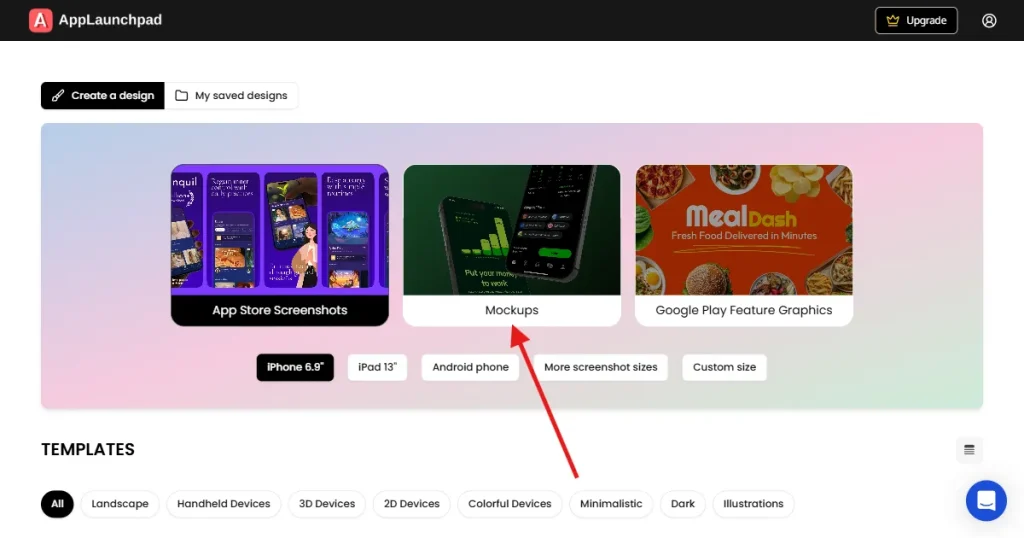This screenshot has width=1024, height=538.
Task: Filter templates by Minimalistic
Action: 611,503
